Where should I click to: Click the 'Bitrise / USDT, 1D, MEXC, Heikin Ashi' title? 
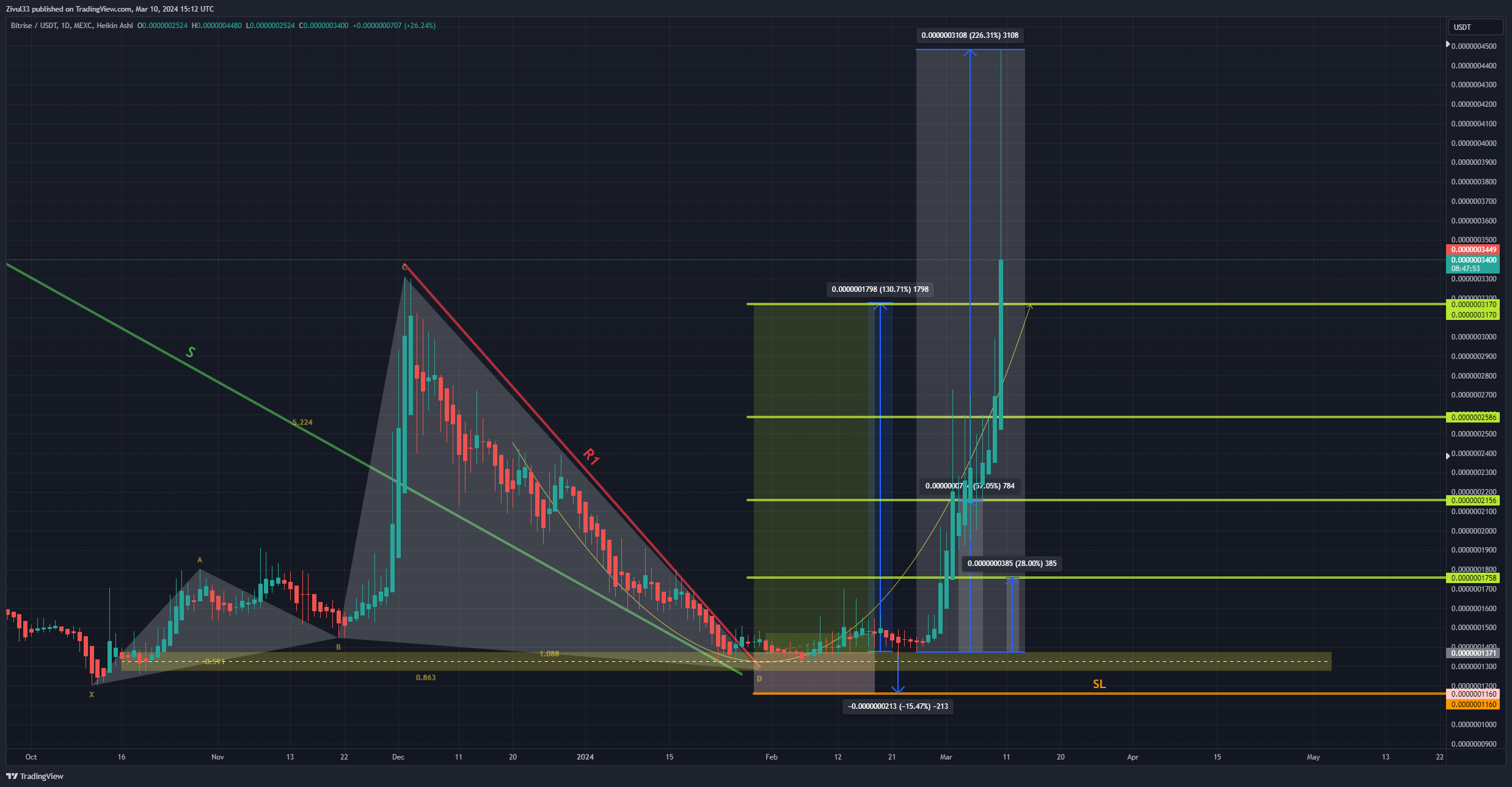(x=71, y=26)
